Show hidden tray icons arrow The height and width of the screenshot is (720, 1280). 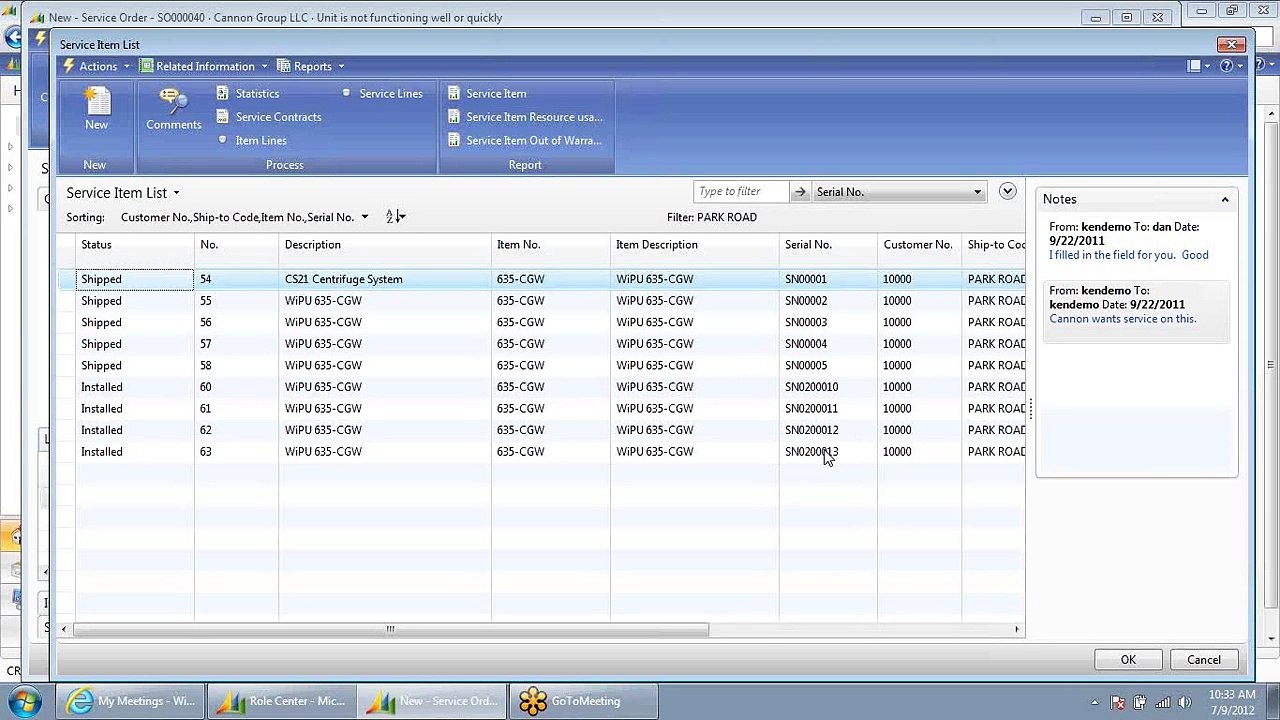point(1095,702)
